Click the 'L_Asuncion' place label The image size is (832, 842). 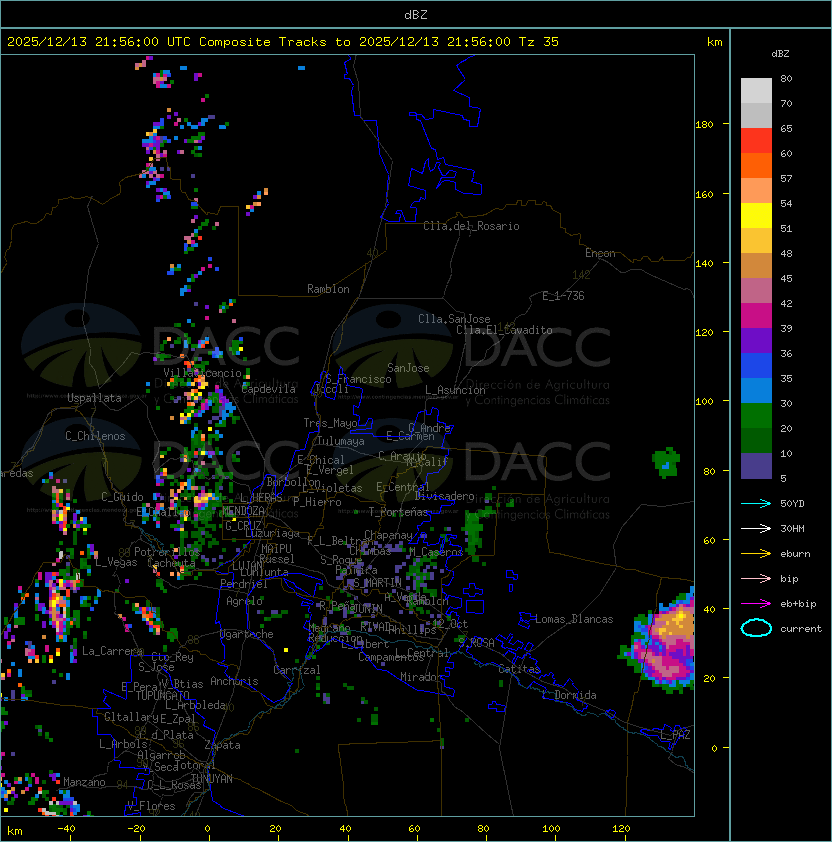455,390
